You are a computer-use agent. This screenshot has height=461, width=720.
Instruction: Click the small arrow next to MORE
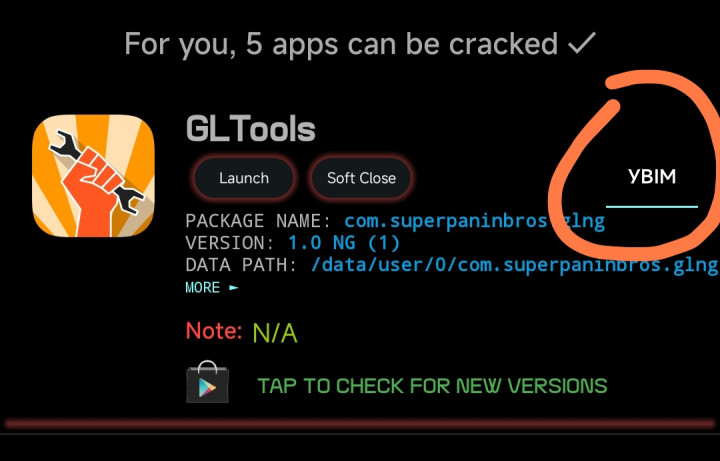[234, 288]
